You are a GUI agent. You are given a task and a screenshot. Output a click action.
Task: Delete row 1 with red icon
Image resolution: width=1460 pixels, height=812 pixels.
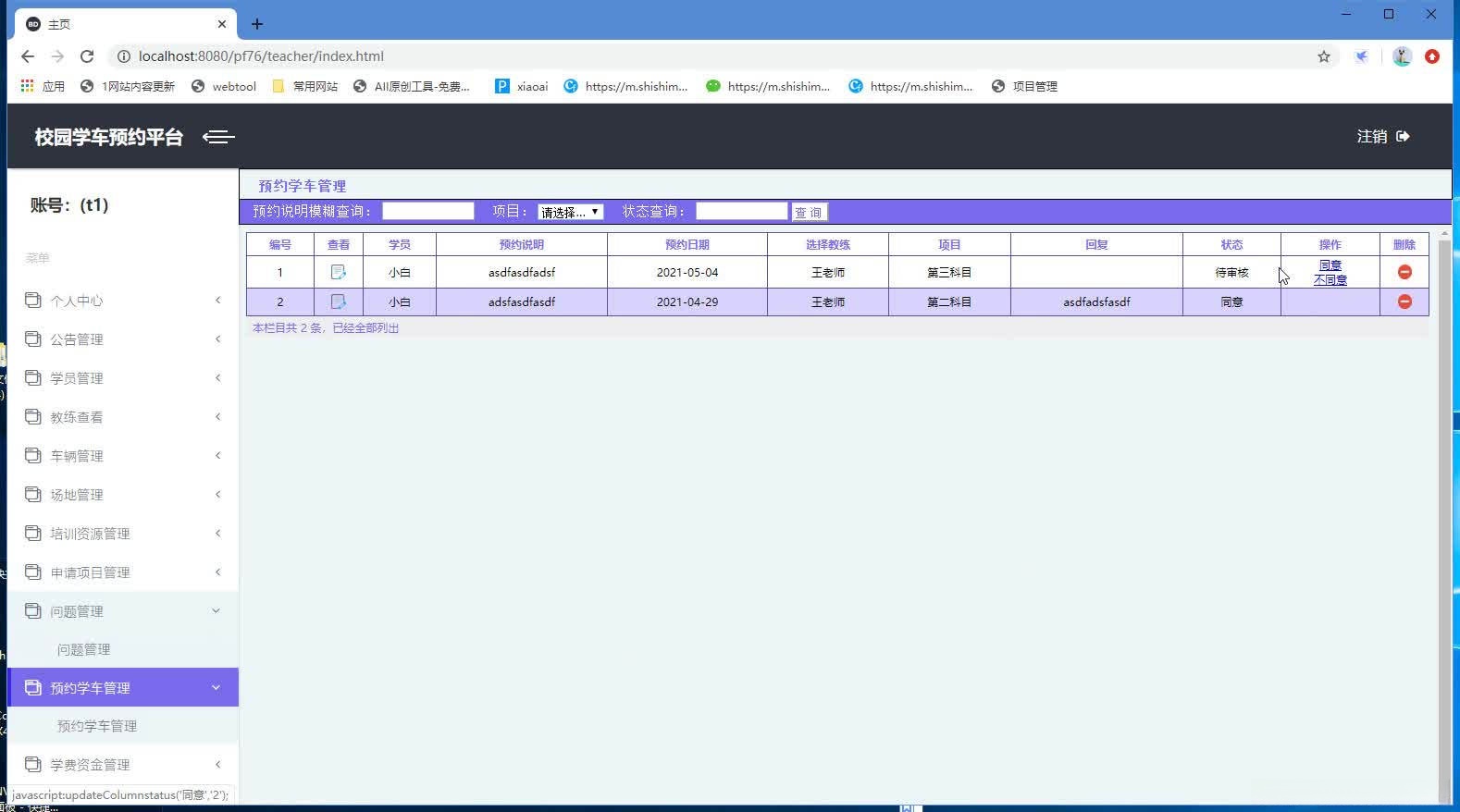[1404, 272]
